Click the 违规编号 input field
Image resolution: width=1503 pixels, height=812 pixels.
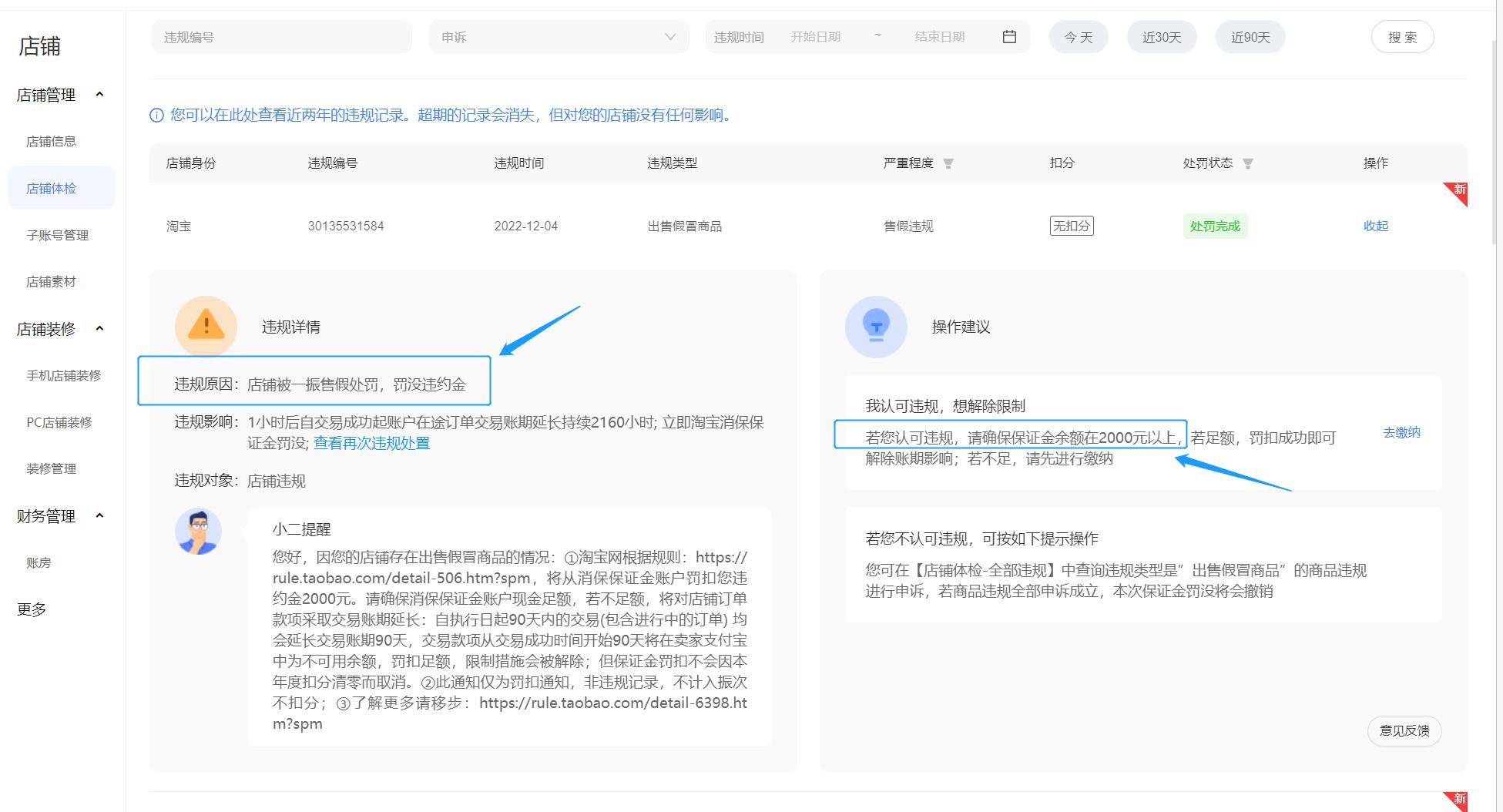point(281,36)
